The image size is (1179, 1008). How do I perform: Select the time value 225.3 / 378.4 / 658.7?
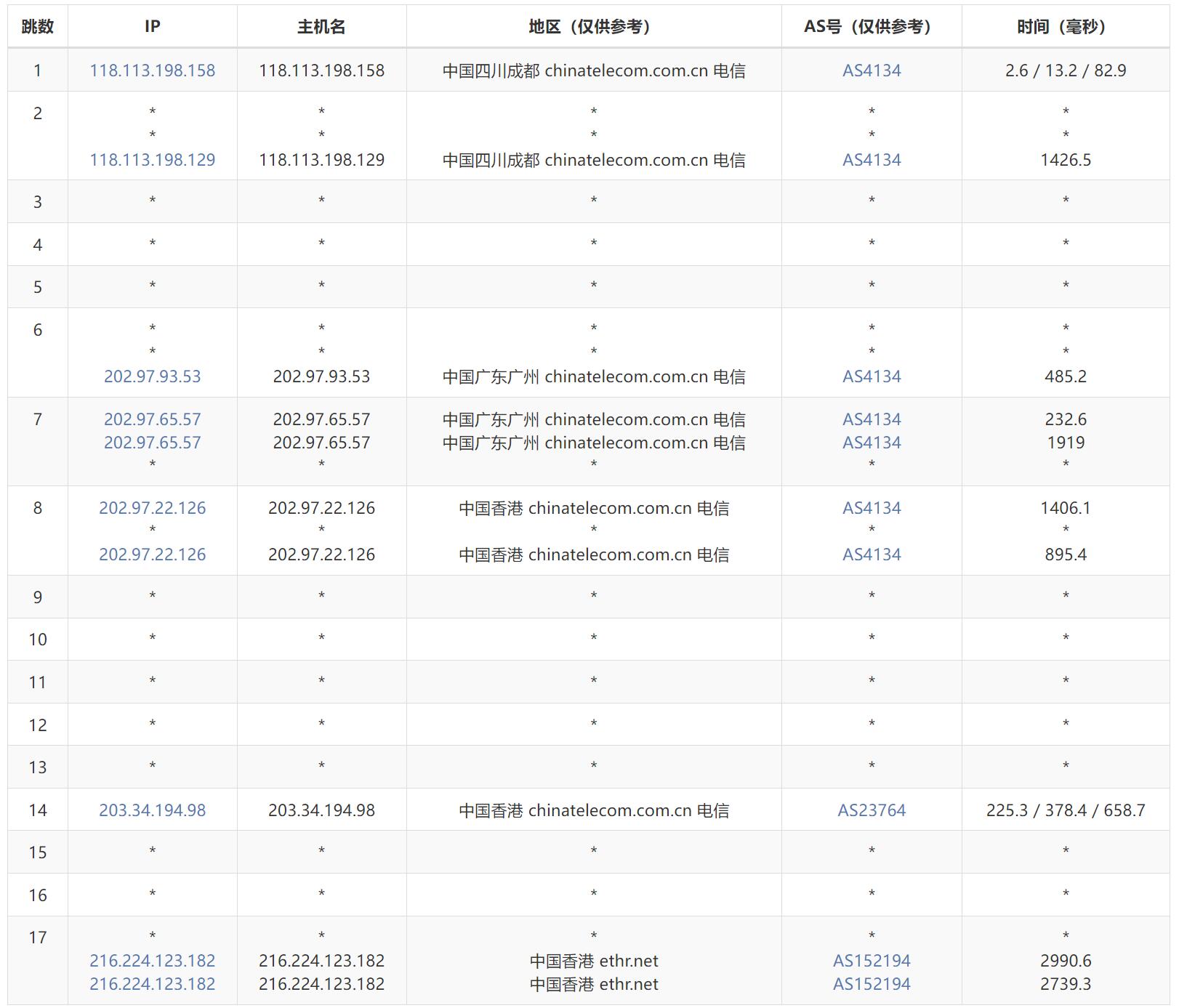click(x=1066, y=810)
